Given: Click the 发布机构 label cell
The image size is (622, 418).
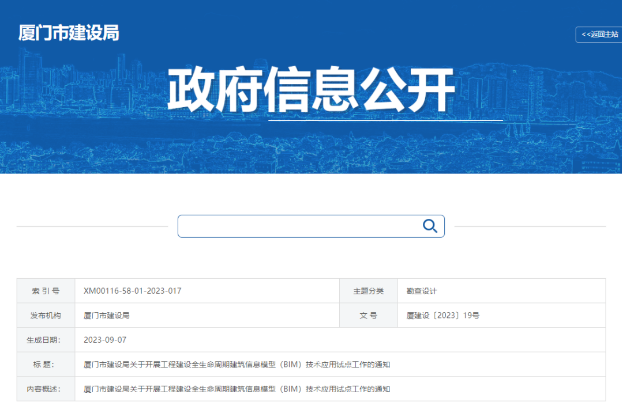Looking at the screenshot, I should click(x=46, y=316).
